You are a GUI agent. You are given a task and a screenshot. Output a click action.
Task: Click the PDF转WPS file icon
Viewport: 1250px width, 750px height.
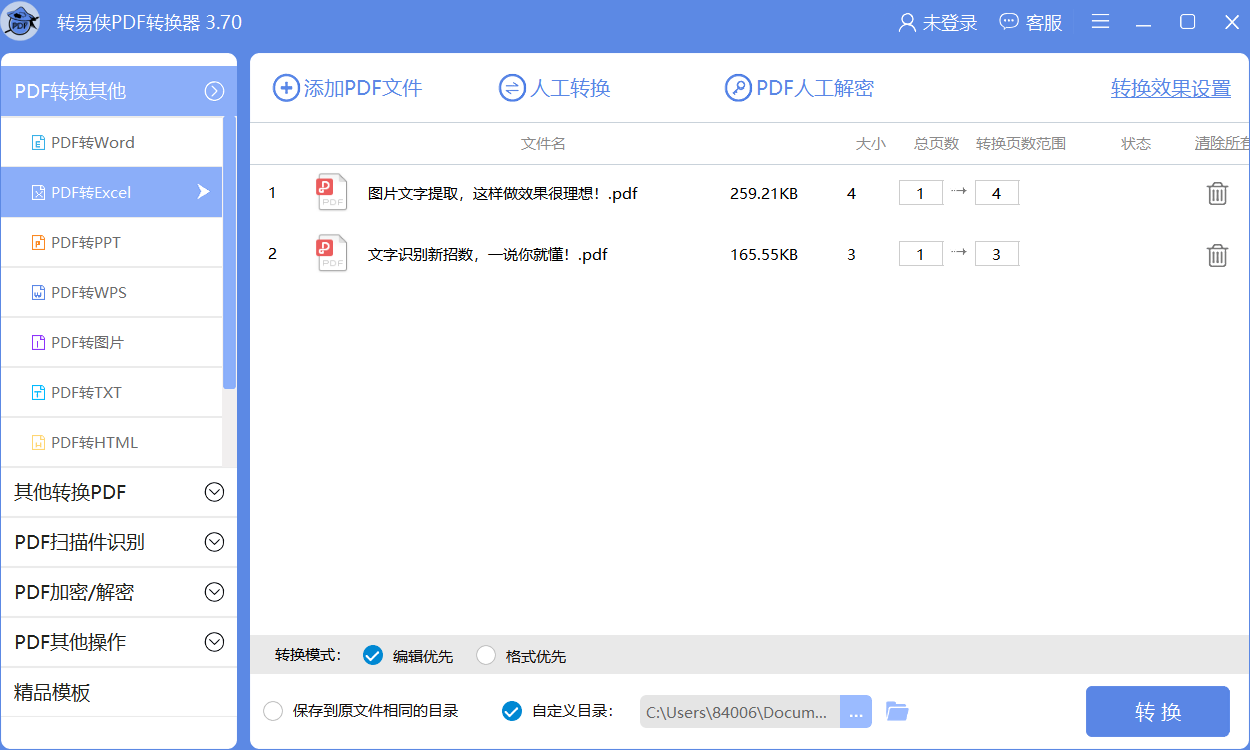pyautogui.click(x=39, y=293)
